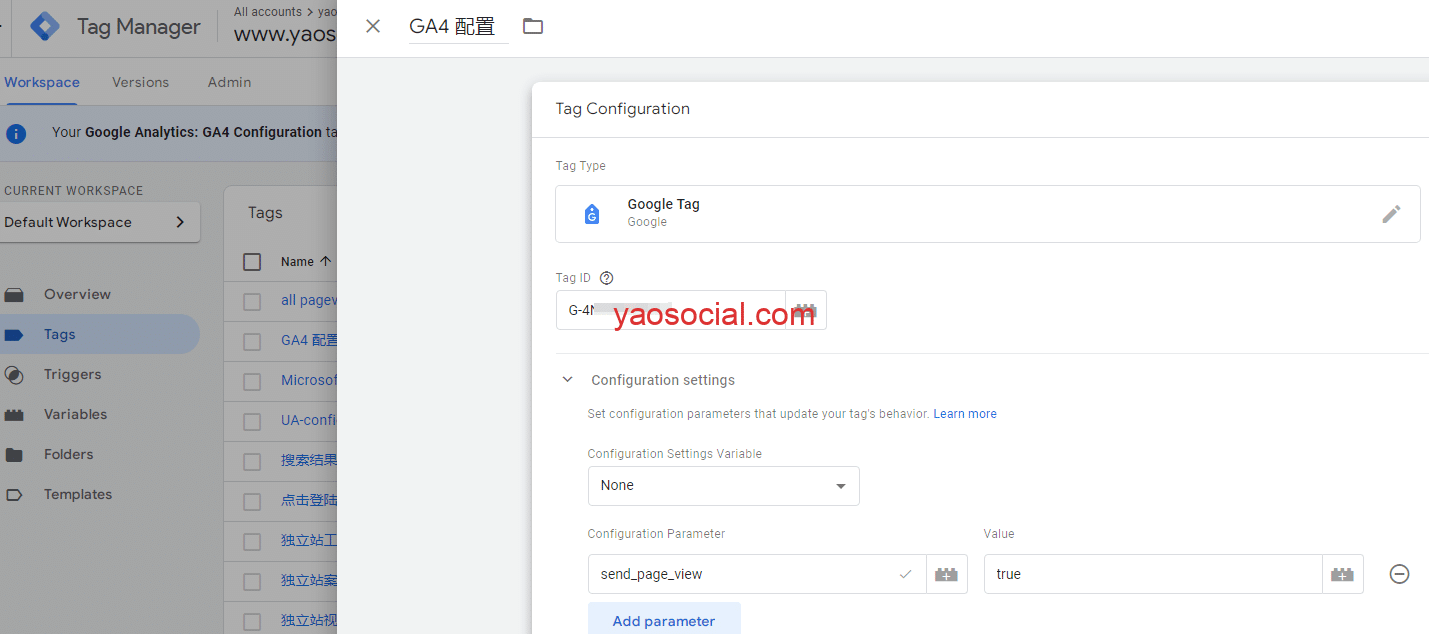Open the Configuration Settings Variable dropdown

pos(723,486)
